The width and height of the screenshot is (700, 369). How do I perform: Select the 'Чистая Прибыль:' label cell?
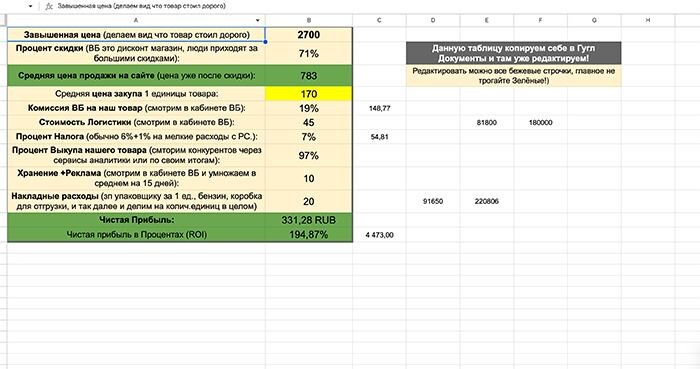pos(136,220)
